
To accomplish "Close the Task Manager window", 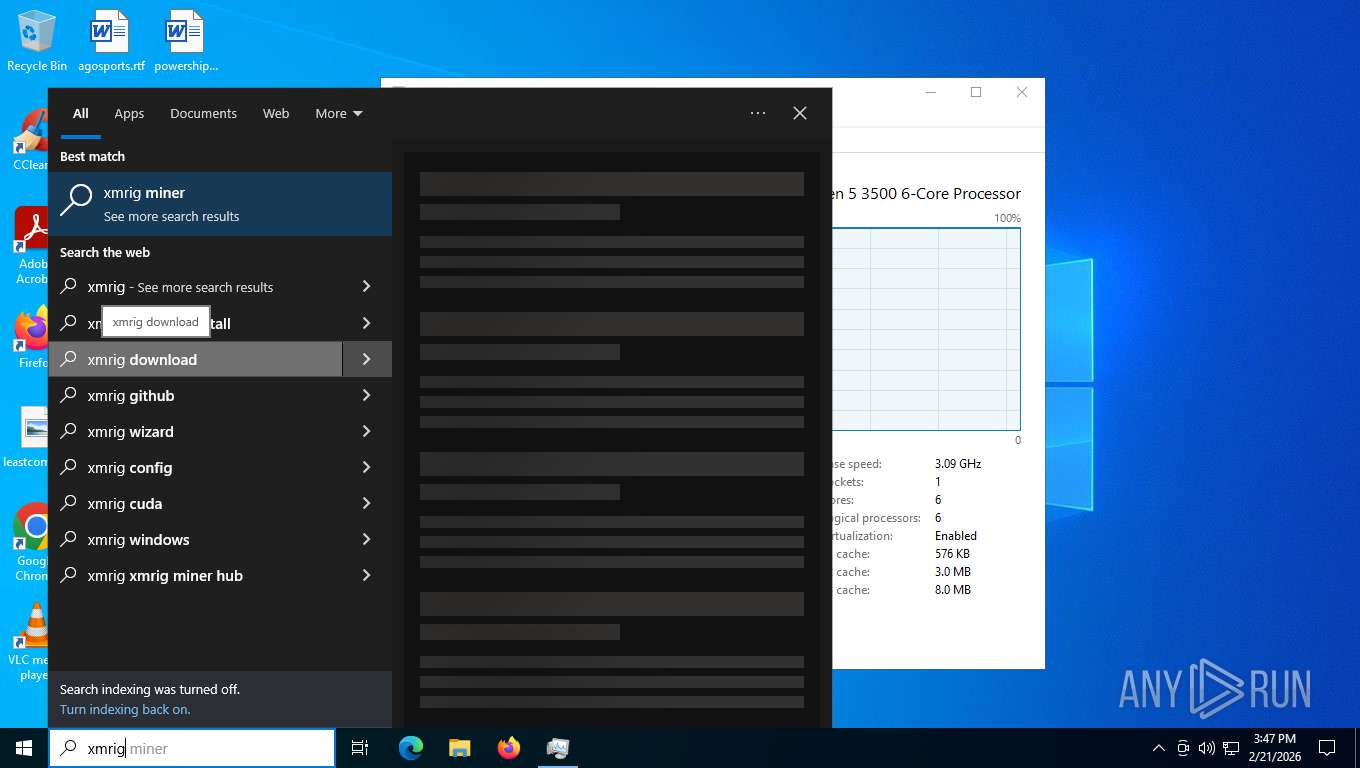I will coord(1022,92).
